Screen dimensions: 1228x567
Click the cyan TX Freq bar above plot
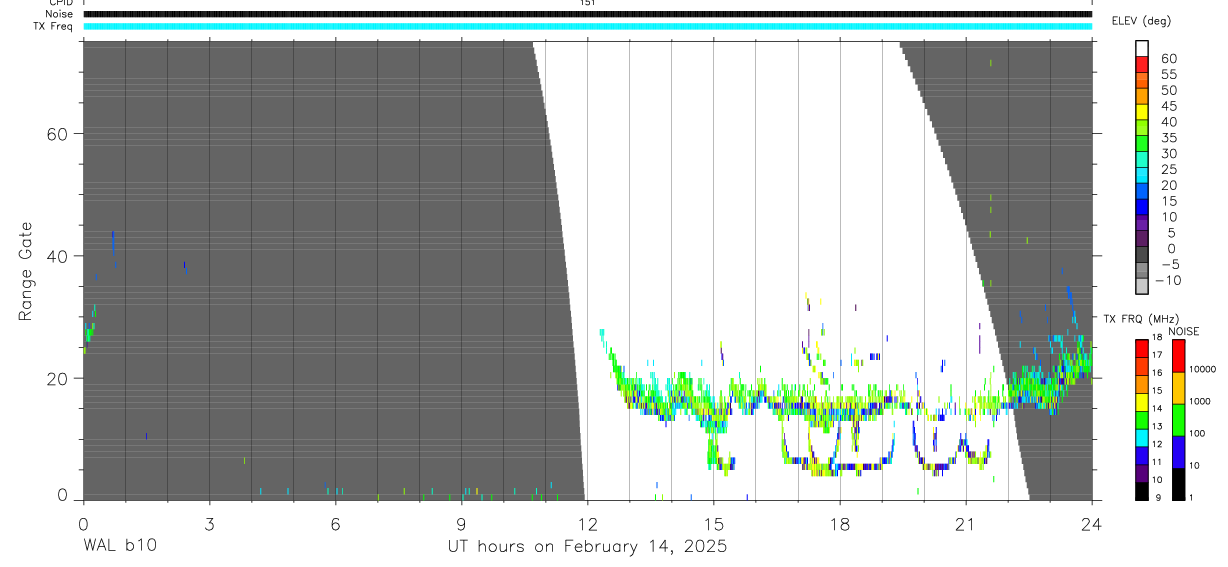tap(587, 26)
